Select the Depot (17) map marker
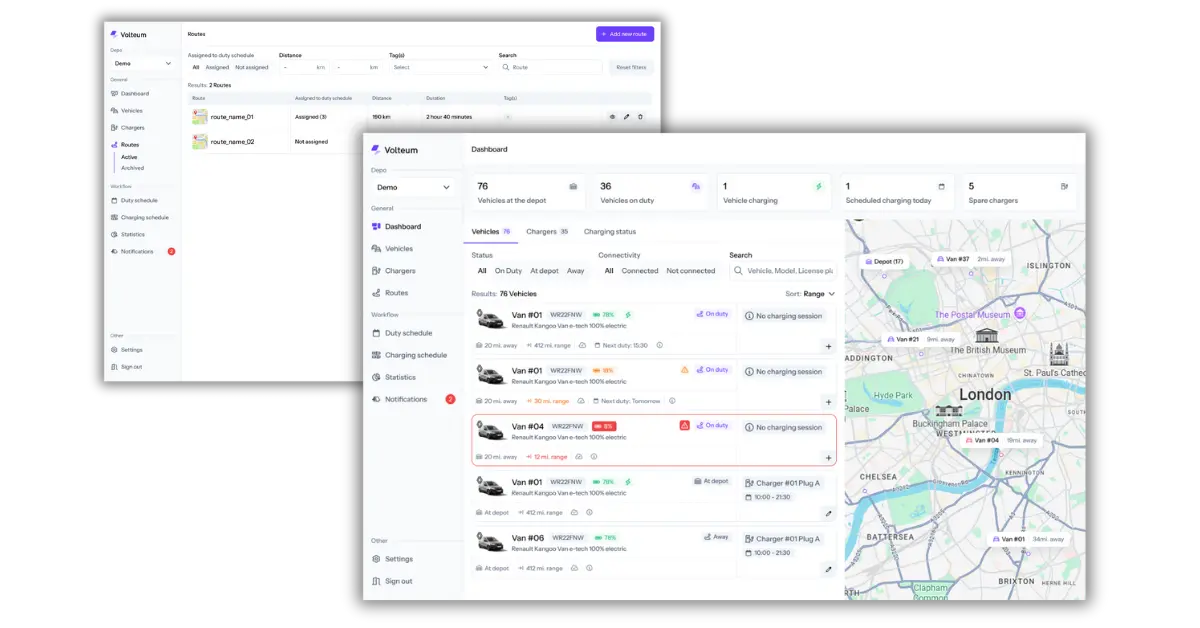 884,261
